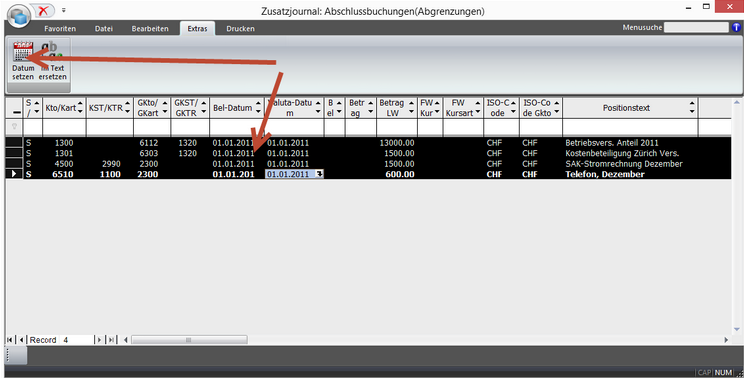The width and height of the screenshot is (744, 378).
Task: Open the quick access toolbar customize arrow
Action: tap(64, 10)
